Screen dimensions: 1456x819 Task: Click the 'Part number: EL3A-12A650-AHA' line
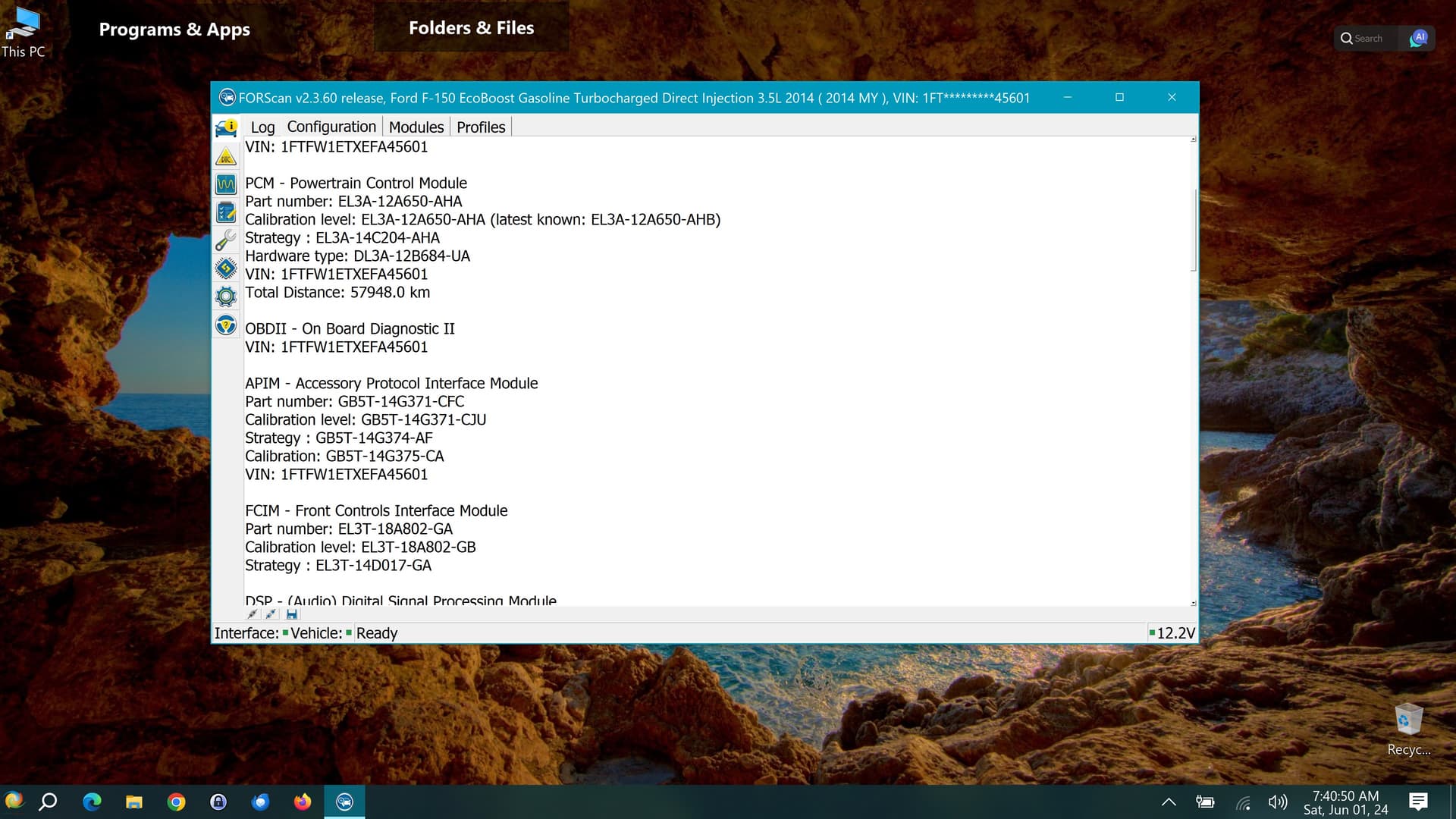pyautogui.click(x=353, y=201)
